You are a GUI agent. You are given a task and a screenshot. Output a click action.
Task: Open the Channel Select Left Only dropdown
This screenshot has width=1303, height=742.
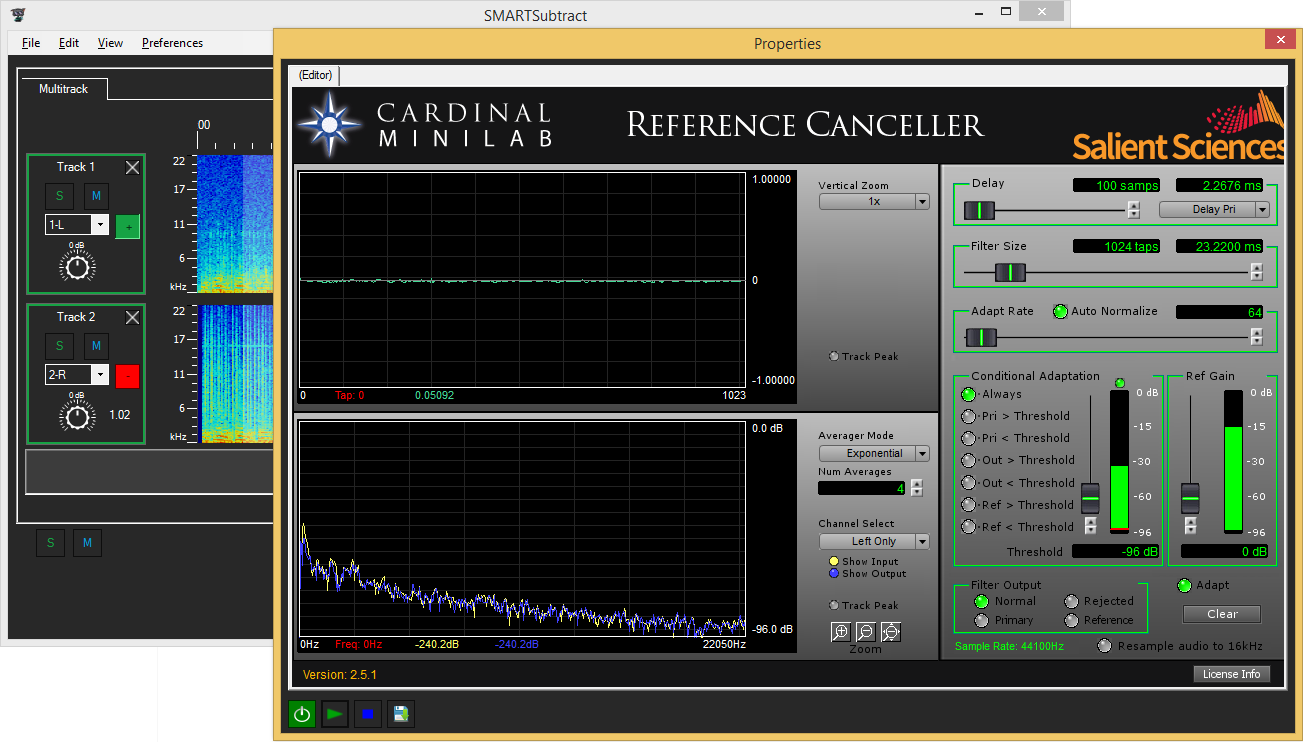874,541
